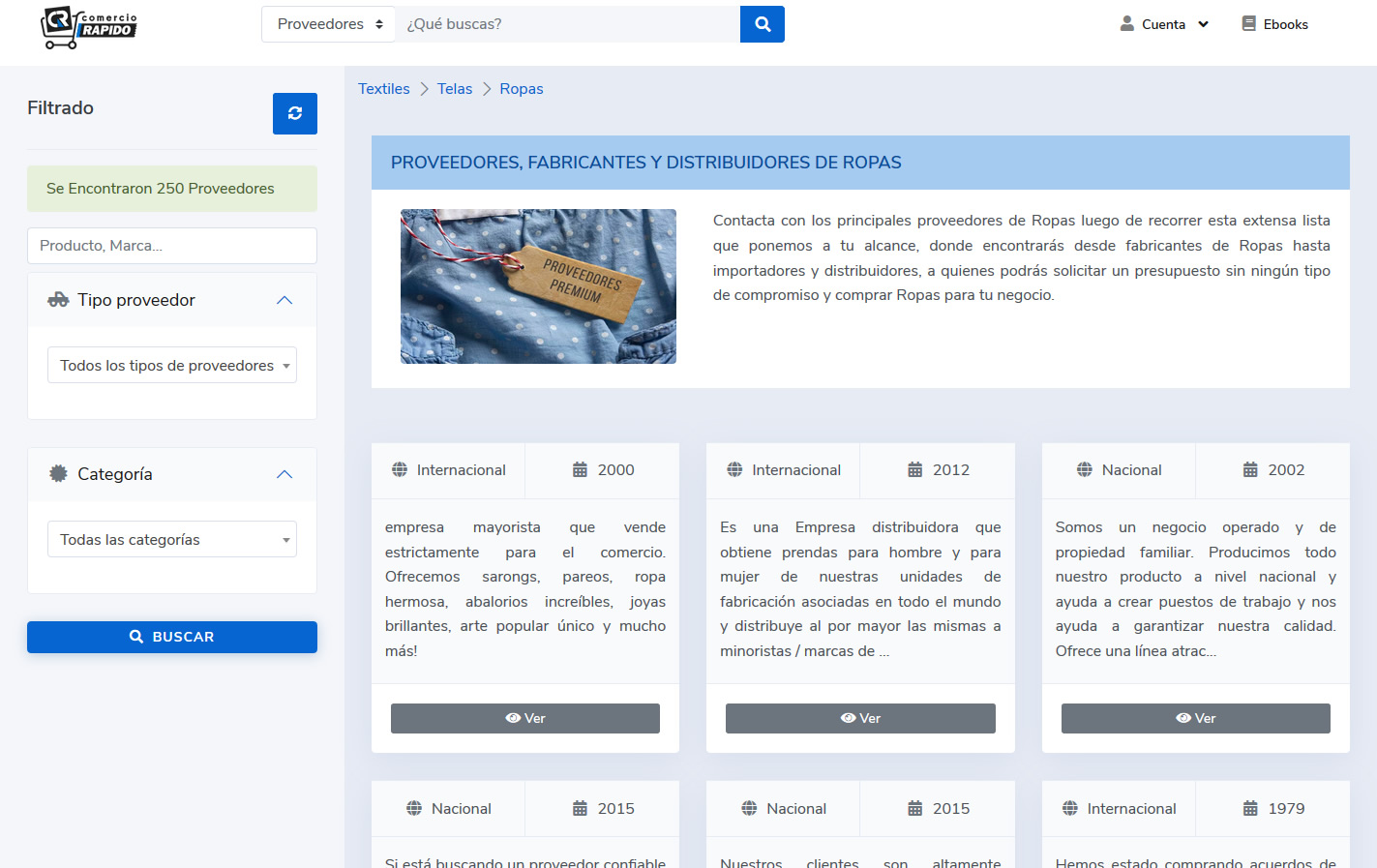Collapse the Tipo proveedor section chevron

point(284,300)
